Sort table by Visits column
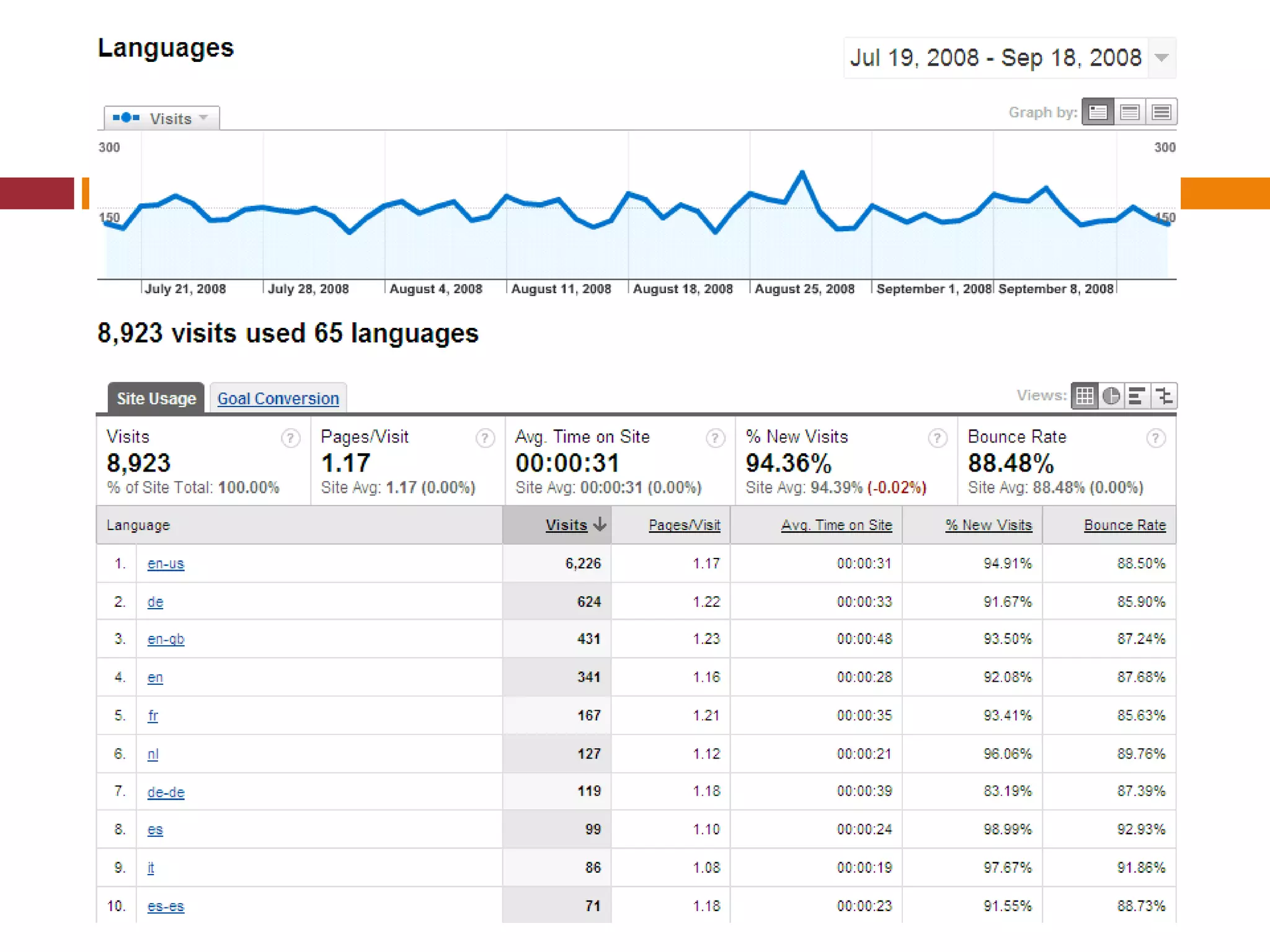This screenshot has height=952, width=1270. [x=566, y=525]
